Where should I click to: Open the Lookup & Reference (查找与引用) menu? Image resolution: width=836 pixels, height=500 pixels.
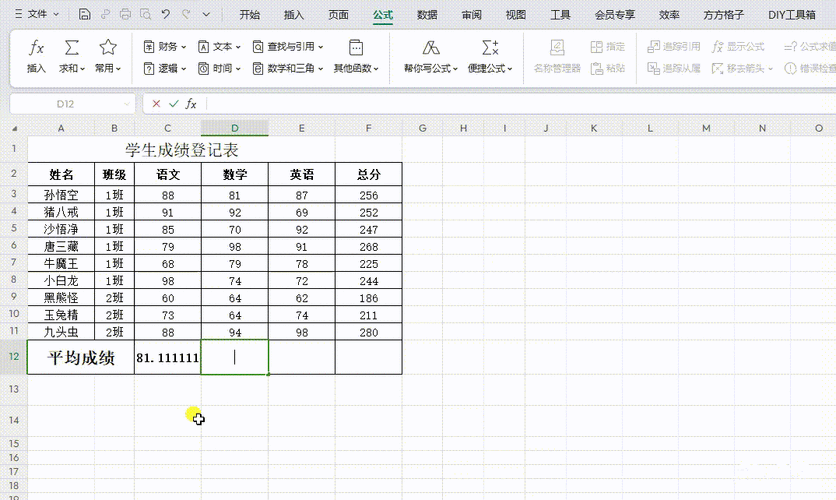(x=288, y=47)
